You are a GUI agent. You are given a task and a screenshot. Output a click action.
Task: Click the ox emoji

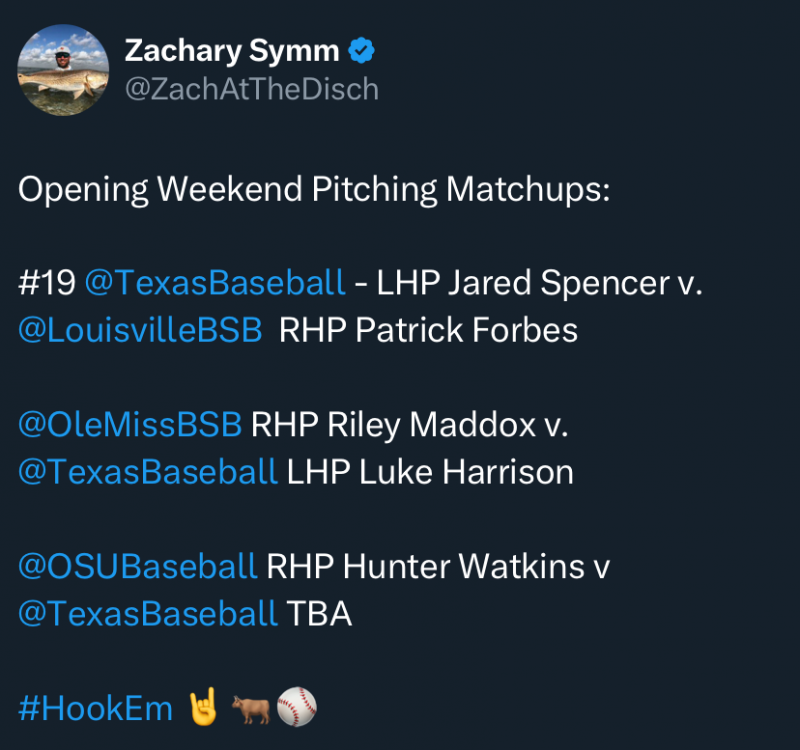click(252, 707)
